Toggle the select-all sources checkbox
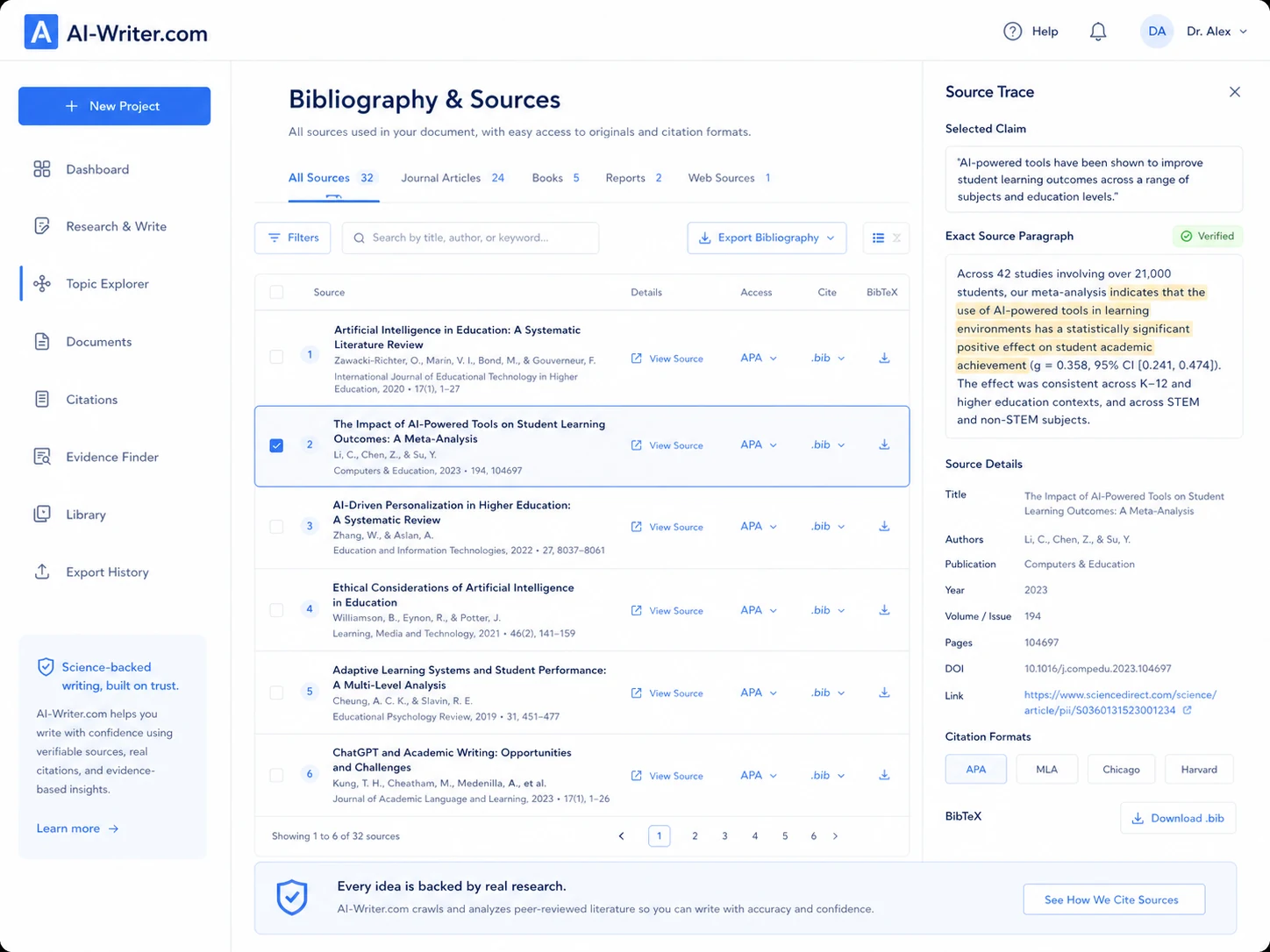The height and width of the screenshot is (952, 1270). (x=276, y=292)
